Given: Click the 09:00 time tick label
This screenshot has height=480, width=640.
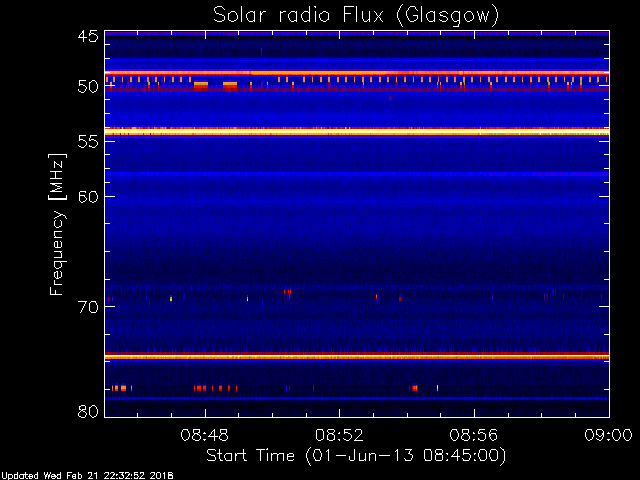Looking at the screenshot, I should tap(609, 435).
